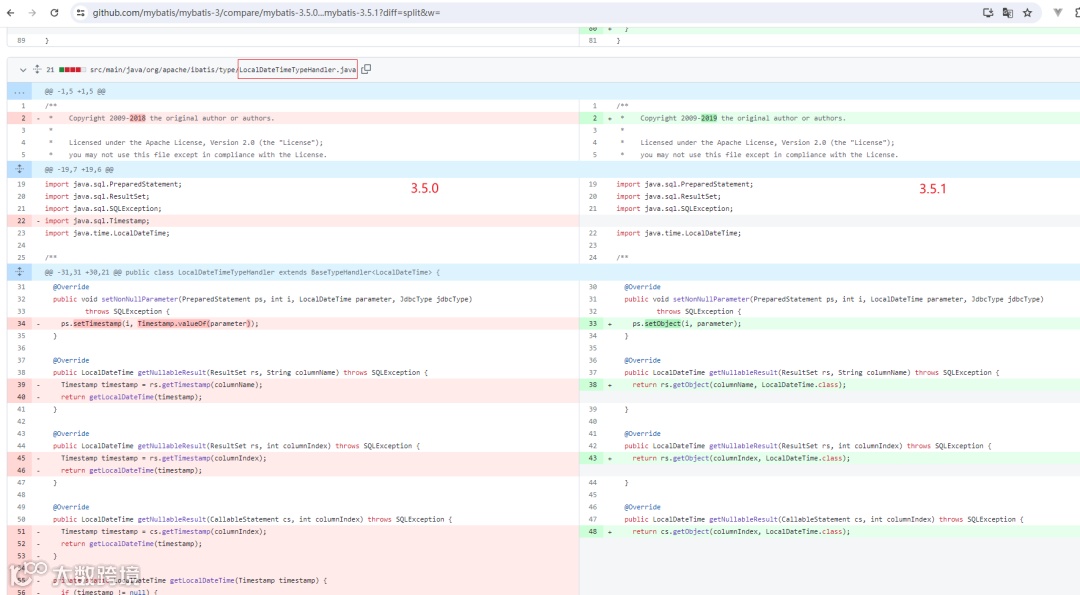Click hunk header text '@@ -19,7 +19,6 @@'
Viewport: 1080px width, 595px height.
point(79,169)
